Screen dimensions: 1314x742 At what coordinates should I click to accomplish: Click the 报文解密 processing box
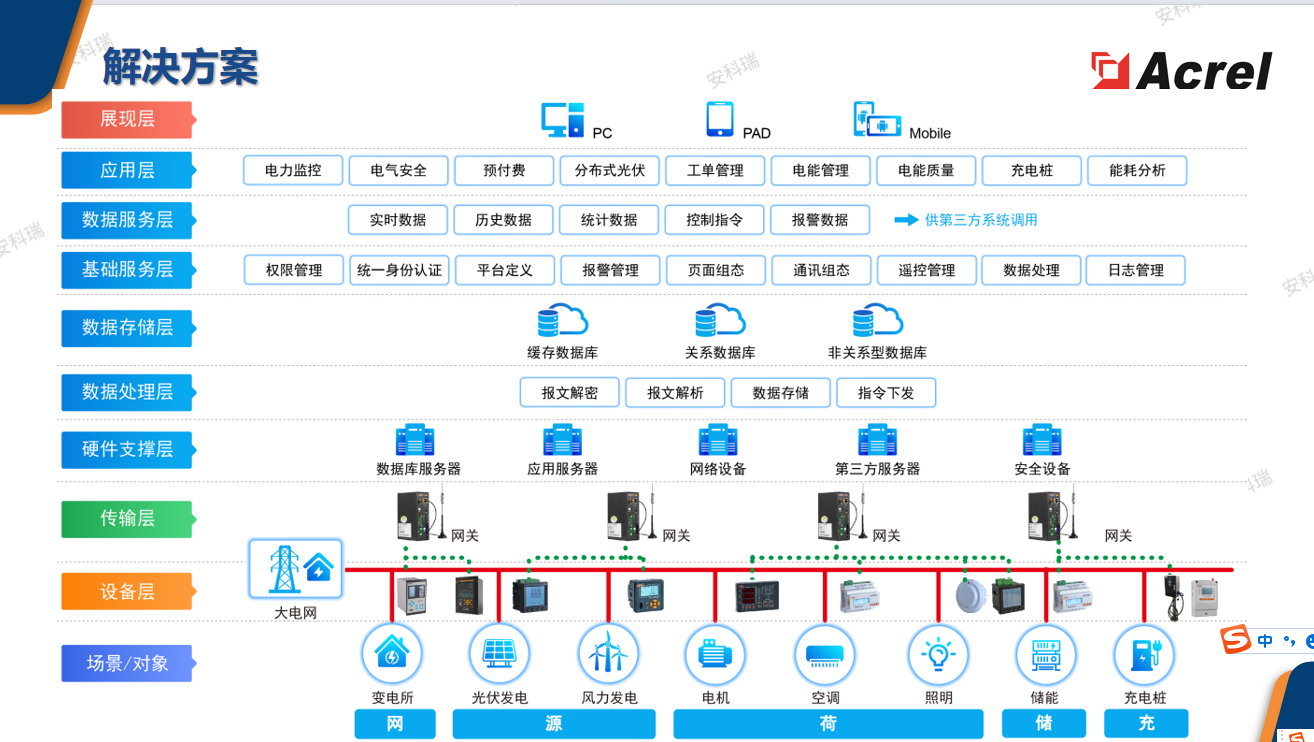click(569, 393)
